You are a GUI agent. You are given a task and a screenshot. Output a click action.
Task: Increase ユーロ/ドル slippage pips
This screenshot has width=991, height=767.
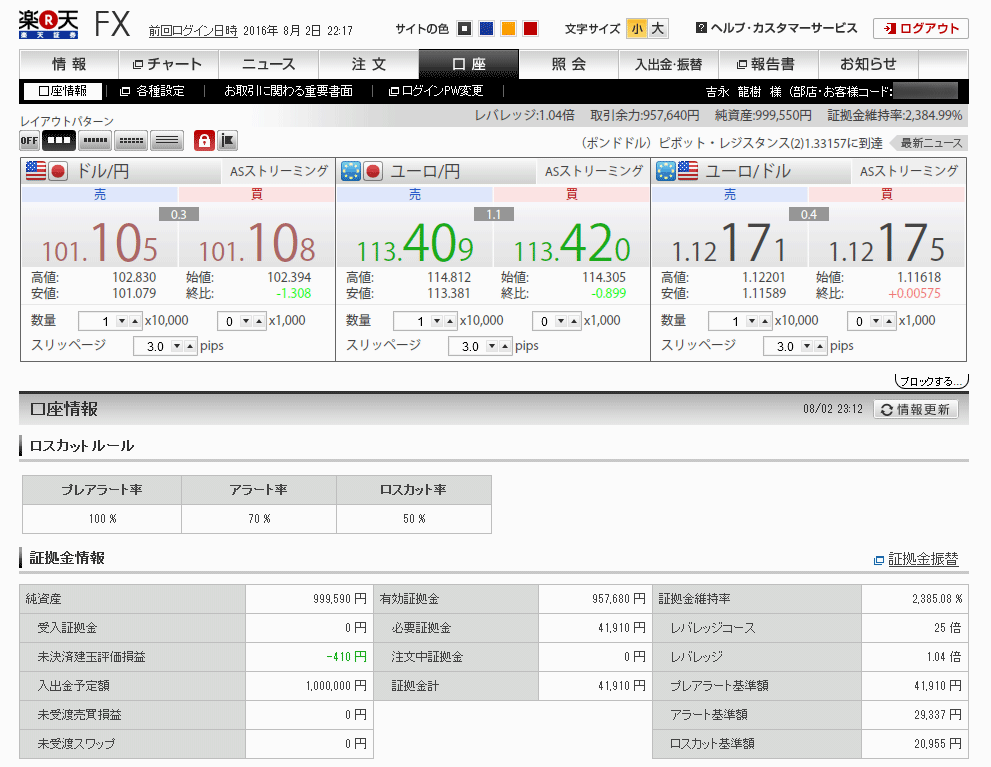coord(820,346)
